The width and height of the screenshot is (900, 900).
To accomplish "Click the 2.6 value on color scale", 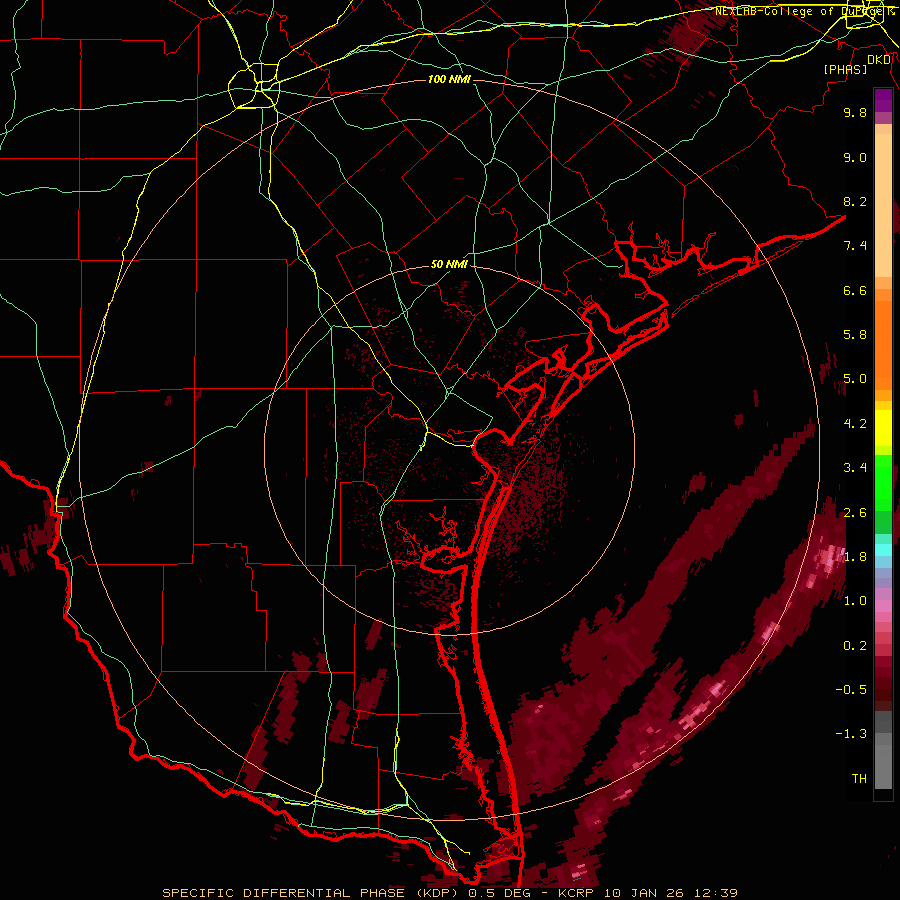I will [x=855, y=513].
